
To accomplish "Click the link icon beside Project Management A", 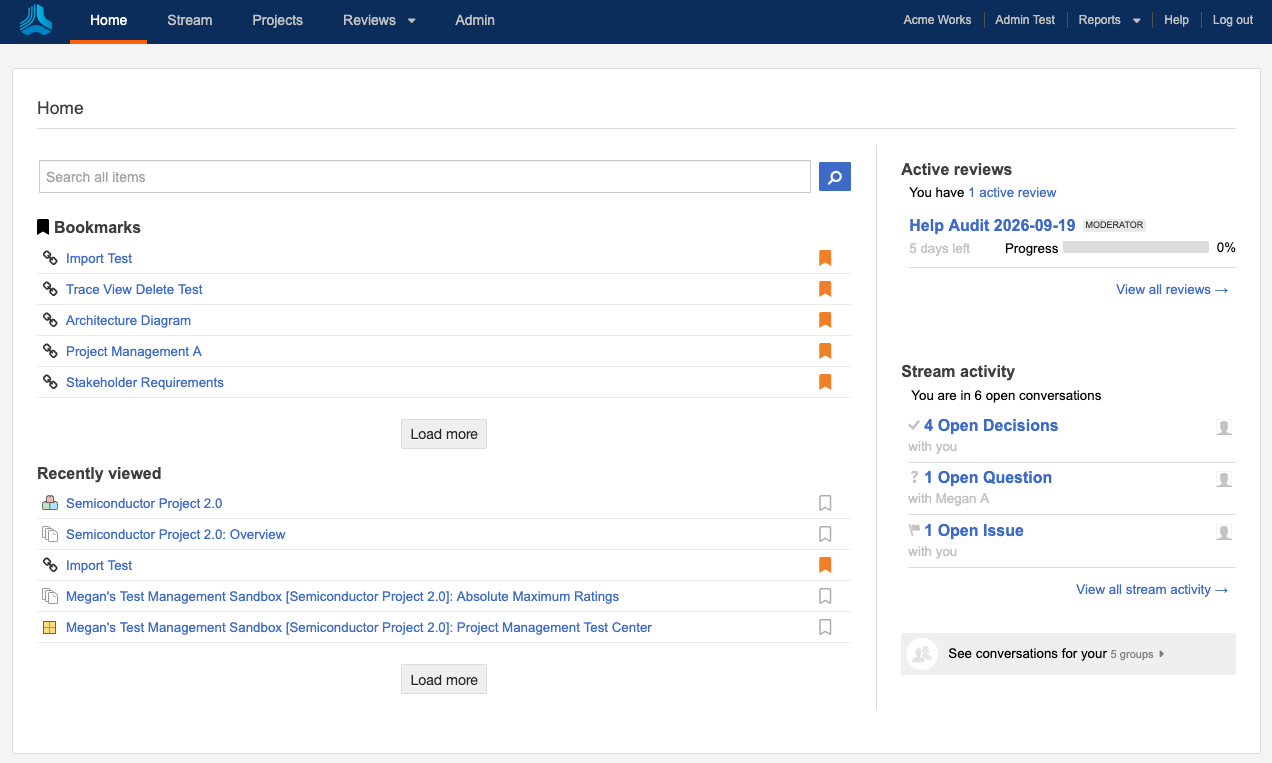I will click(x=50, y=351).
